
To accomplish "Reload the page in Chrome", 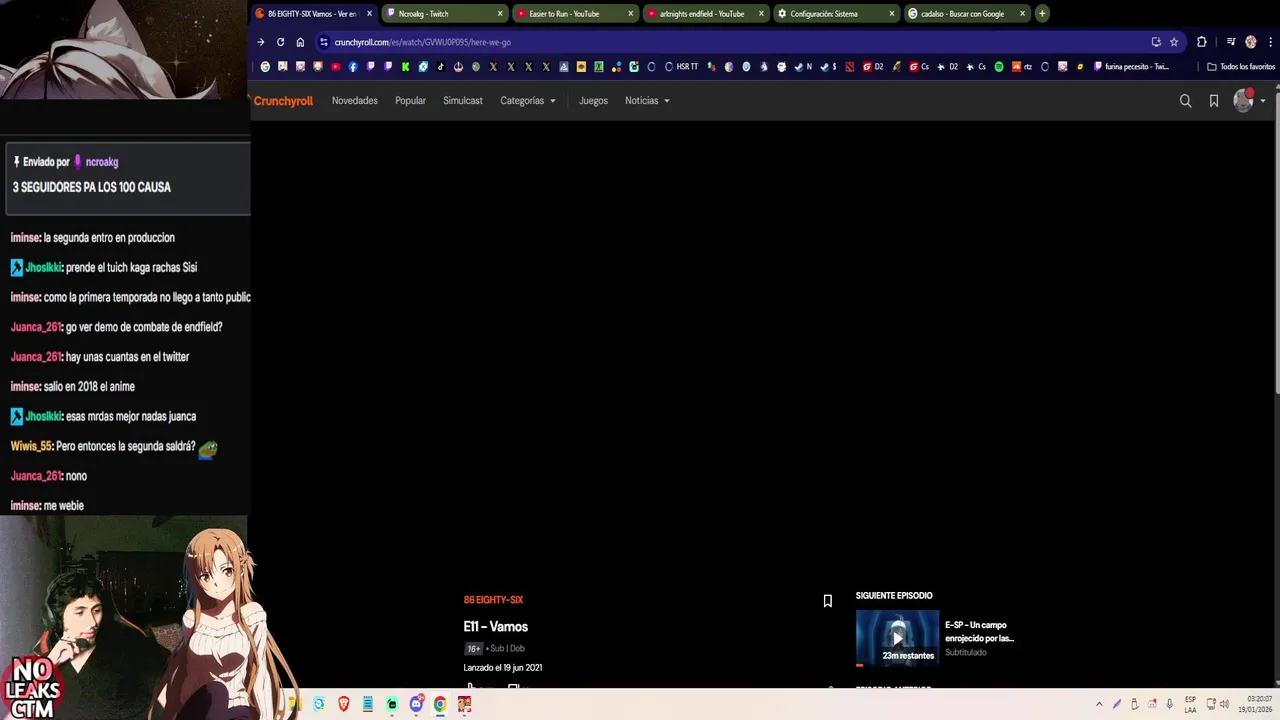I will pos(280,42).
